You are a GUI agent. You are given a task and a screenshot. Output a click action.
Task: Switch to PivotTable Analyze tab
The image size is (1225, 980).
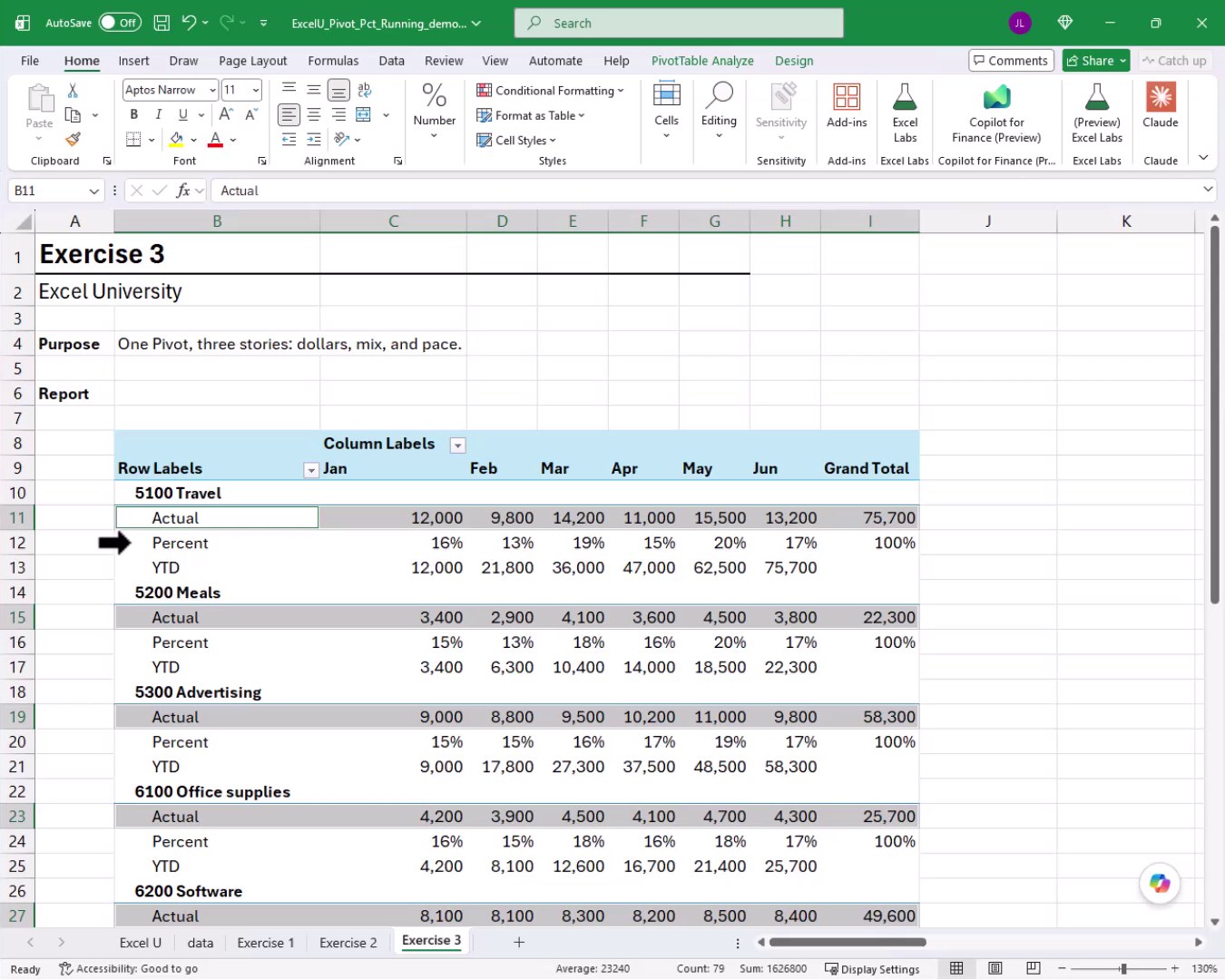click(x=702, y=61)
